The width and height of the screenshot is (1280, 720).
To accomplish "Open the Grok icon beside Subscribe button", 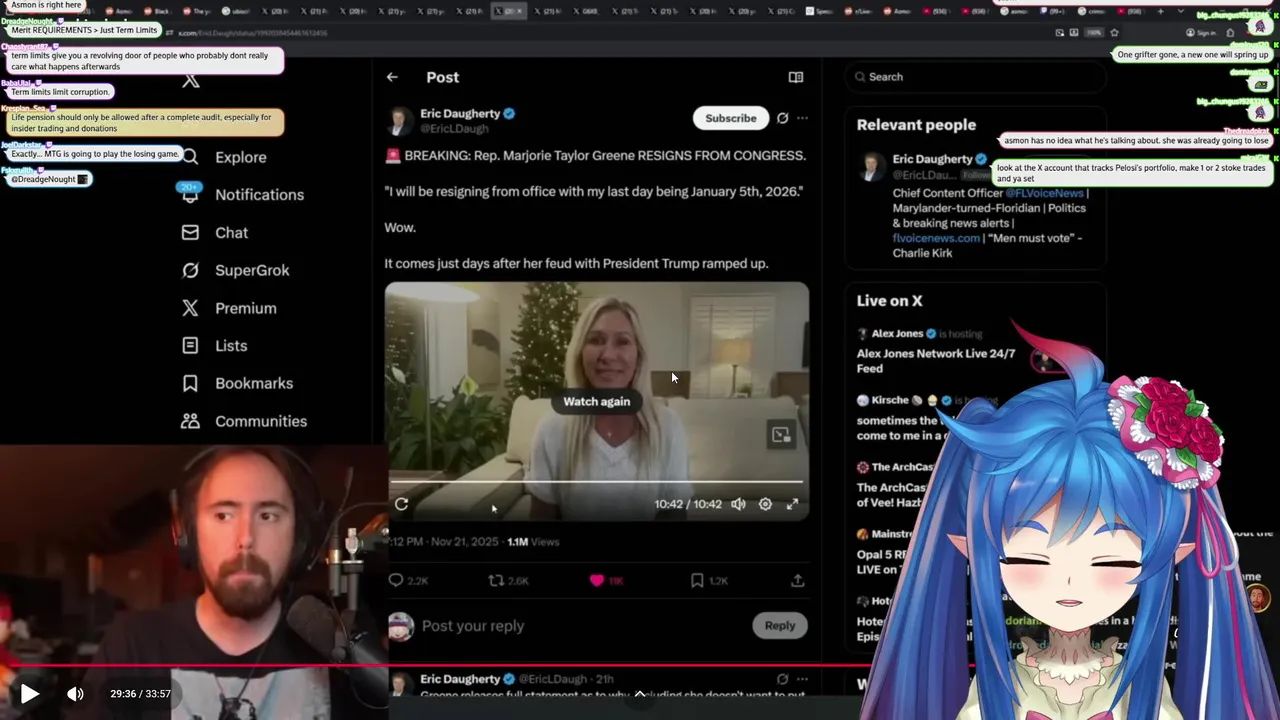I will 783,118.
